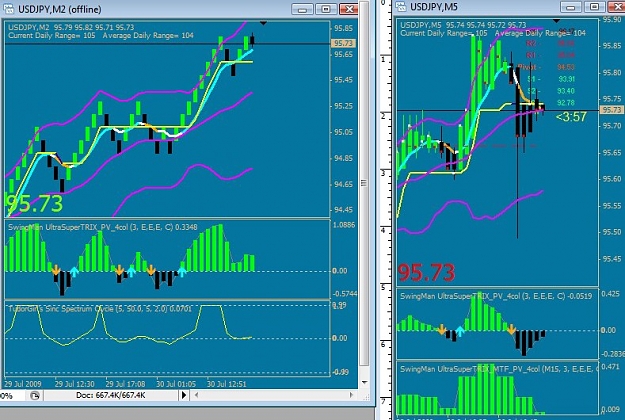625x420 pixels.
Task: Click the '30 Jul 12:51' time axis label
Action: [x=226, y=384]
